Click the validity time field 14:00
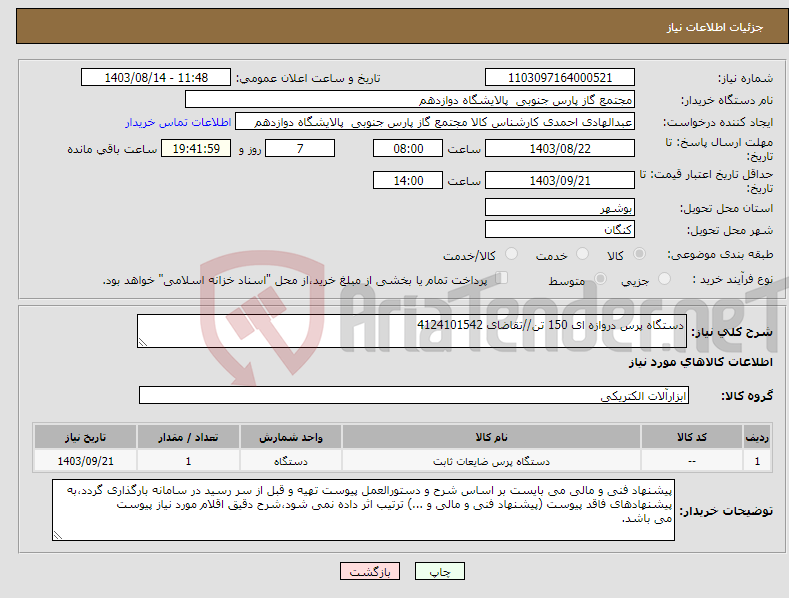Image resolution: width=789 pixels, height=598 pixels. pyautogui.click(x=408, y=180)
